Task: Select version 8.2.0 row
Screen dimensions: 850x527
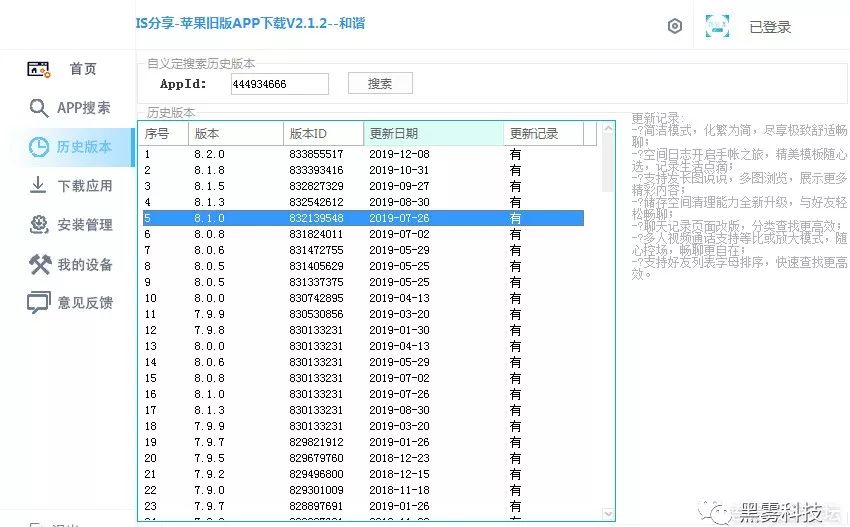Action: coord(363,155)
